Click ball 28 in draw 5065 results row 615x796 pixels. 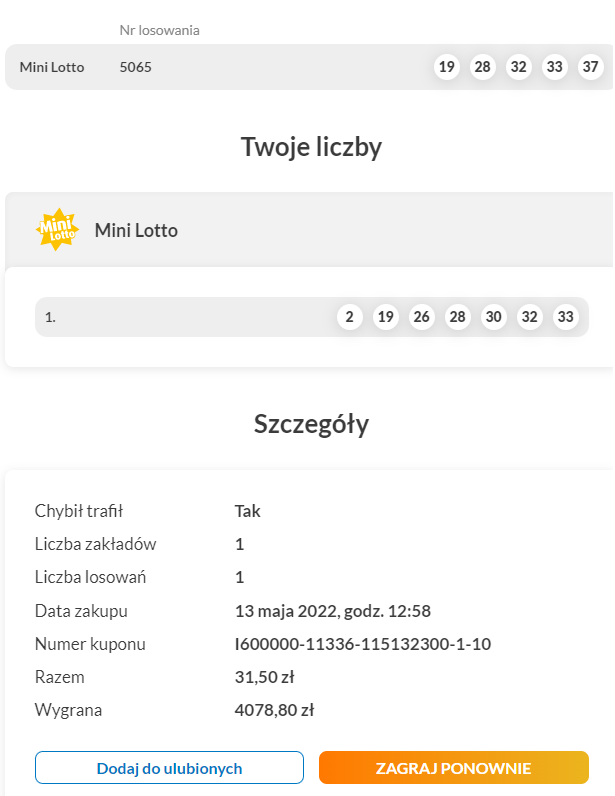click(482, 67)
